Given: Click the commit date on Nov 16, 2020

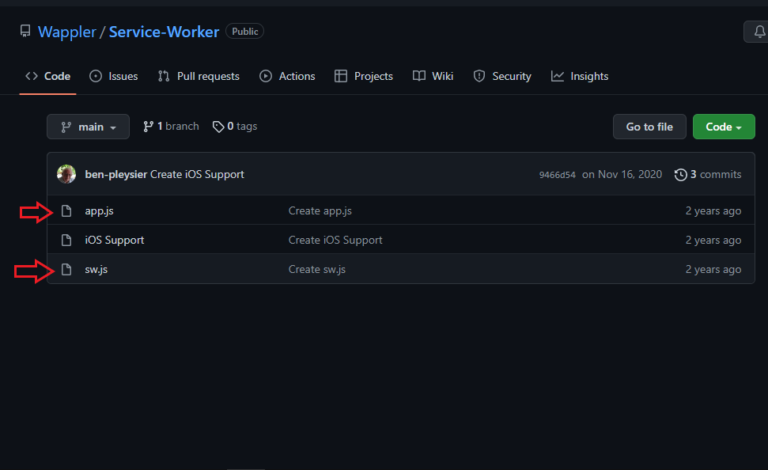Looking at the screenshot, I should pyautogui.click(x=622, y=174).
